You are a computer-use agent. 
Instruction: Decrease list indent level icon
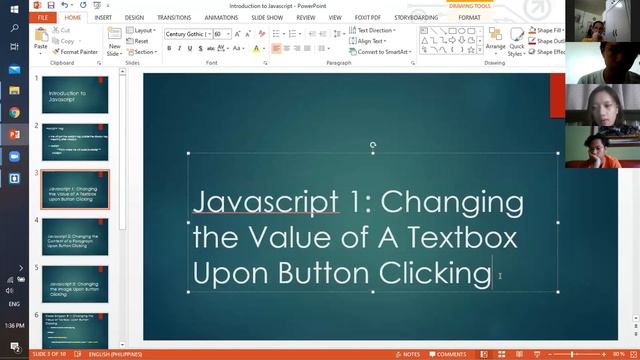click(x=313, y=34)
